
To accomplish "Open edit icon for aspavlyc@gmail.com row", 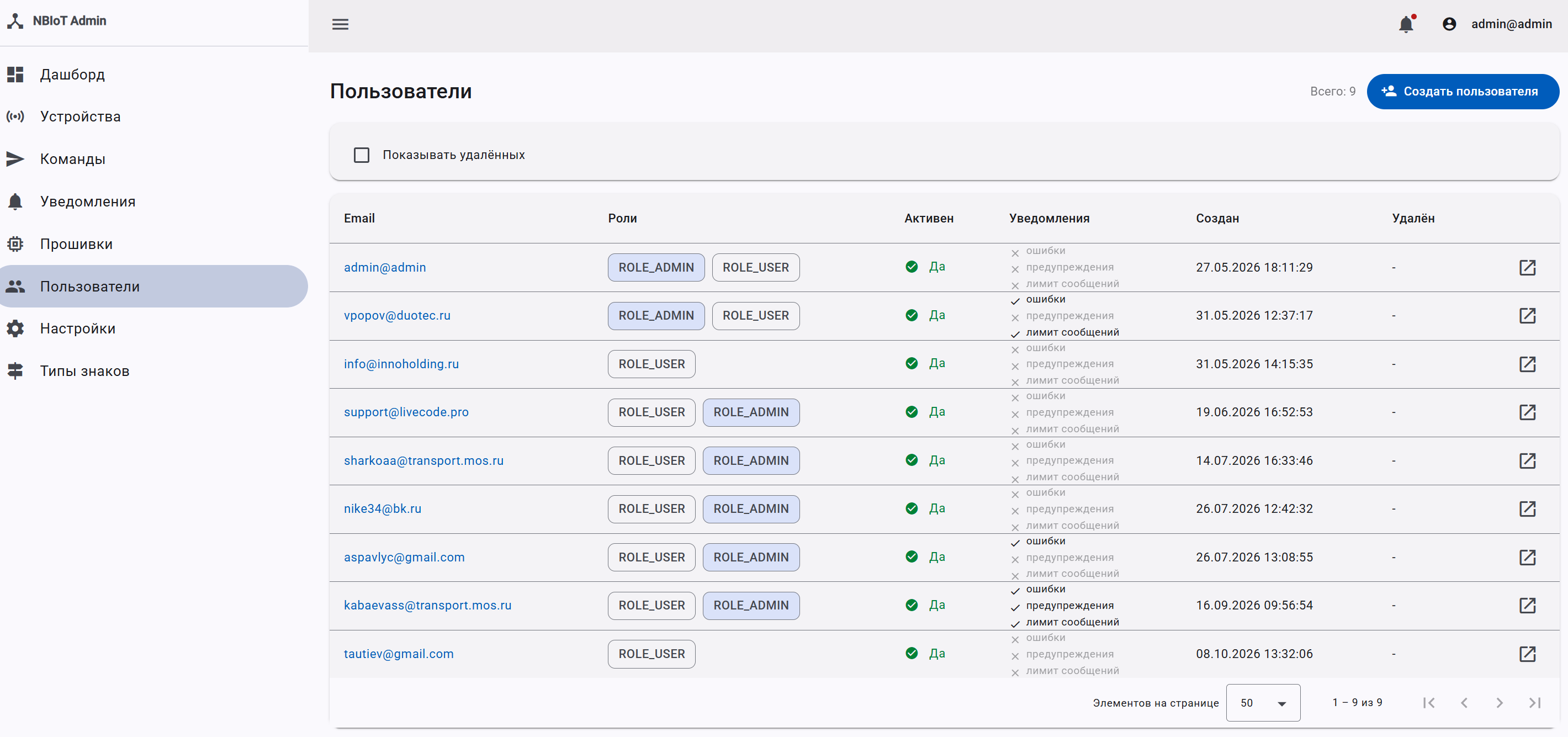I will pos(1527,558).
